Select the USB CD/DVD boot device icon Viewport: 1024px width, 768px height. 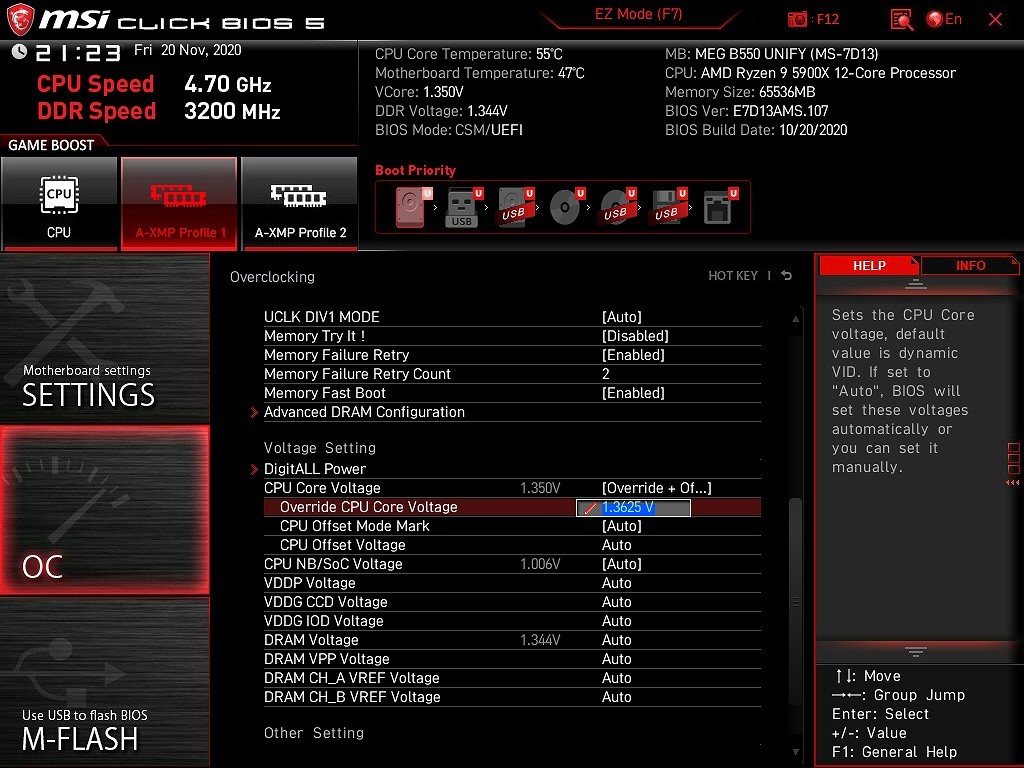click(x=618, y=207)
